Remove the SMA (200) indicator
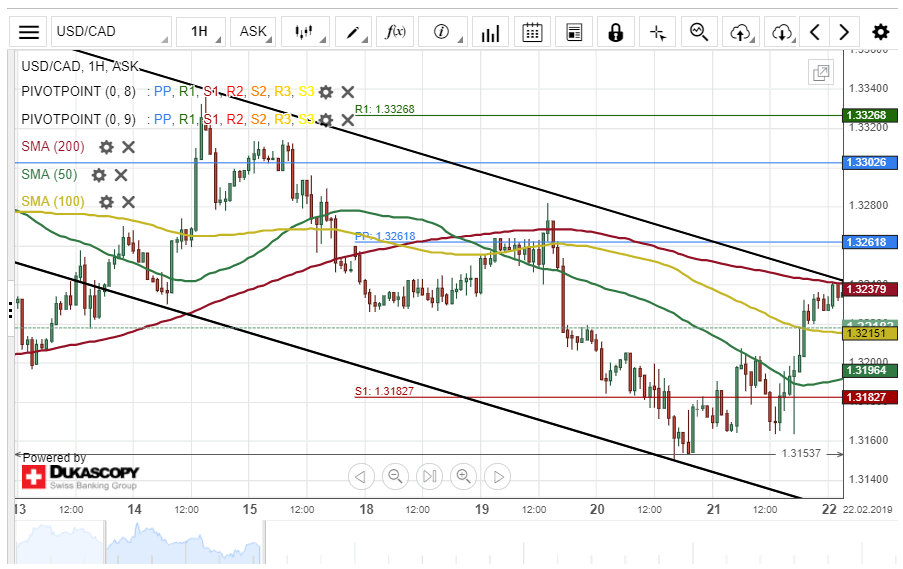 pos(128,147)
